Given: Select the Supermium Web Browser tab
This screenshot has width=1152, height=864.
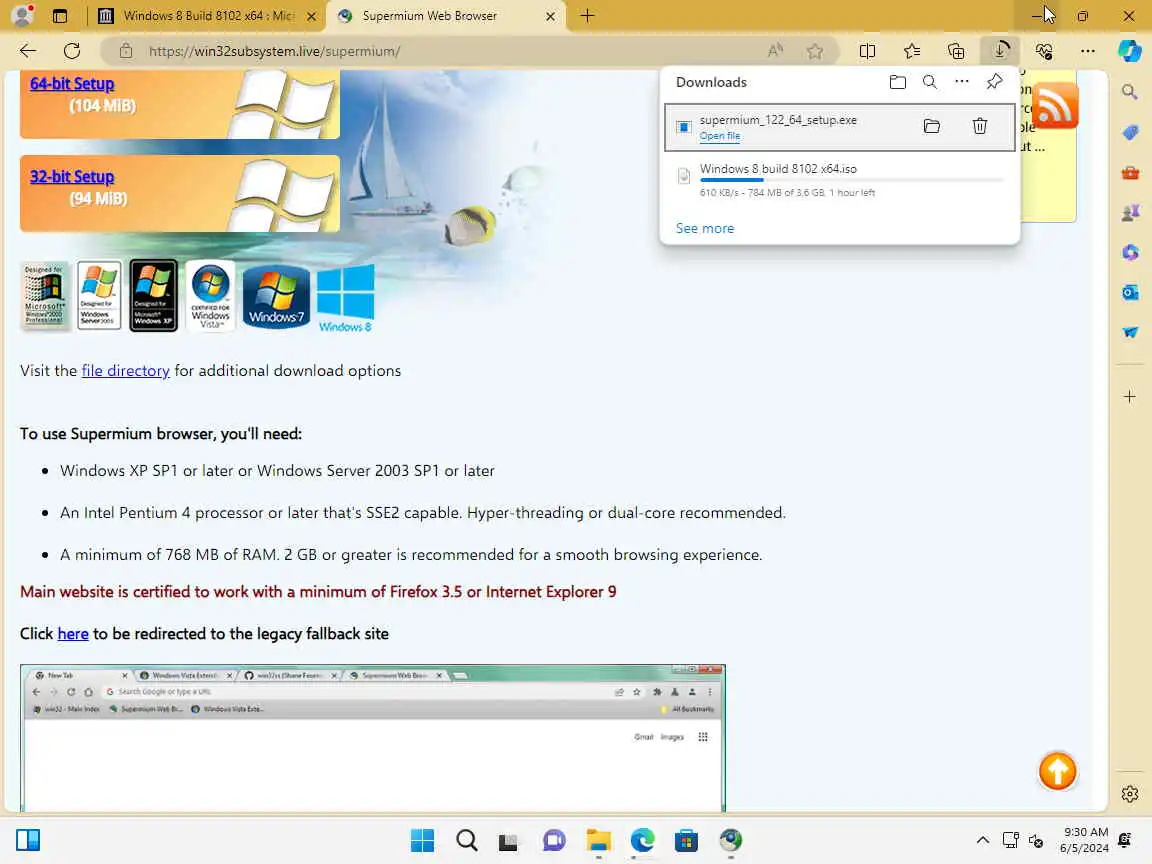Looking at the screenshot, I should pos(446,16).
